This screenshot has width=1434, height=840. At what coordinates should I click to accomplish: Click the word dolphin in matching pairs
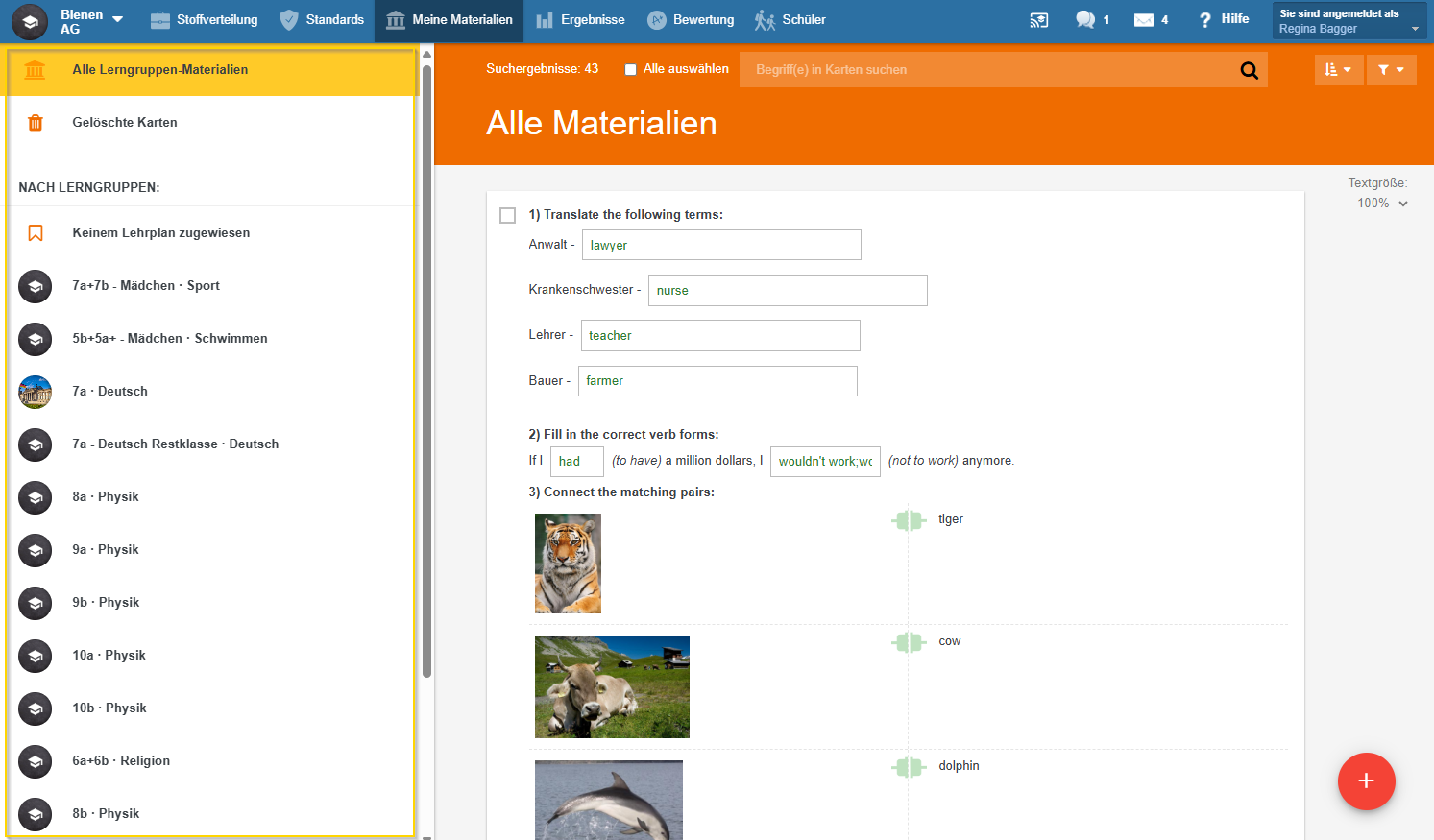pos(959,766)
